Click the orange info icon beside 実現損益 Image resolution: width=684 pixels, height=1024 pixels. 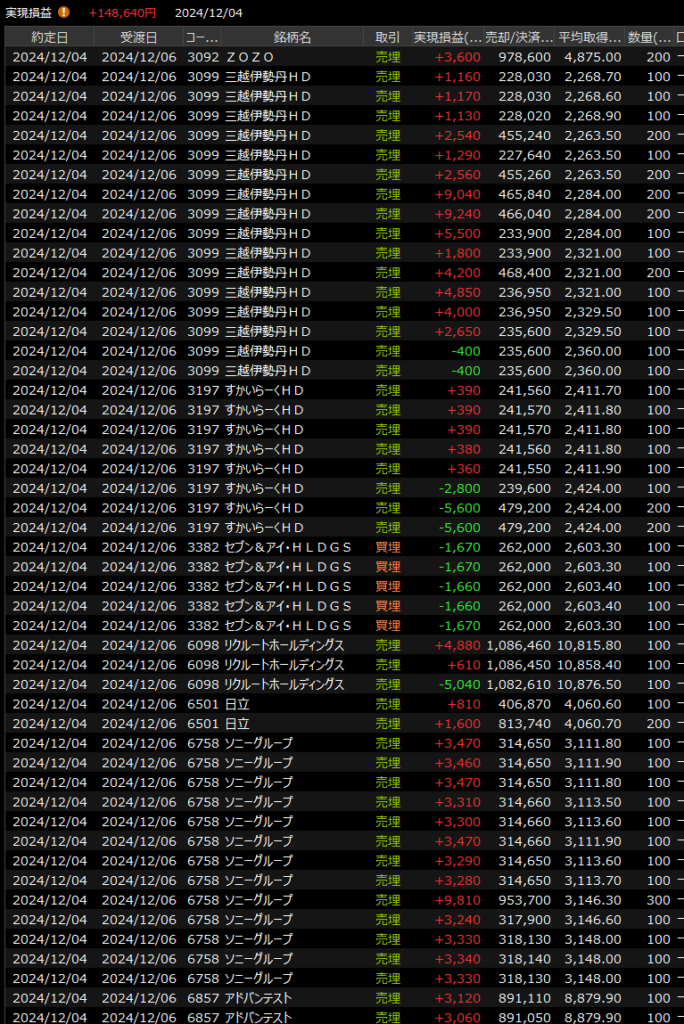(x=64, y=13)
